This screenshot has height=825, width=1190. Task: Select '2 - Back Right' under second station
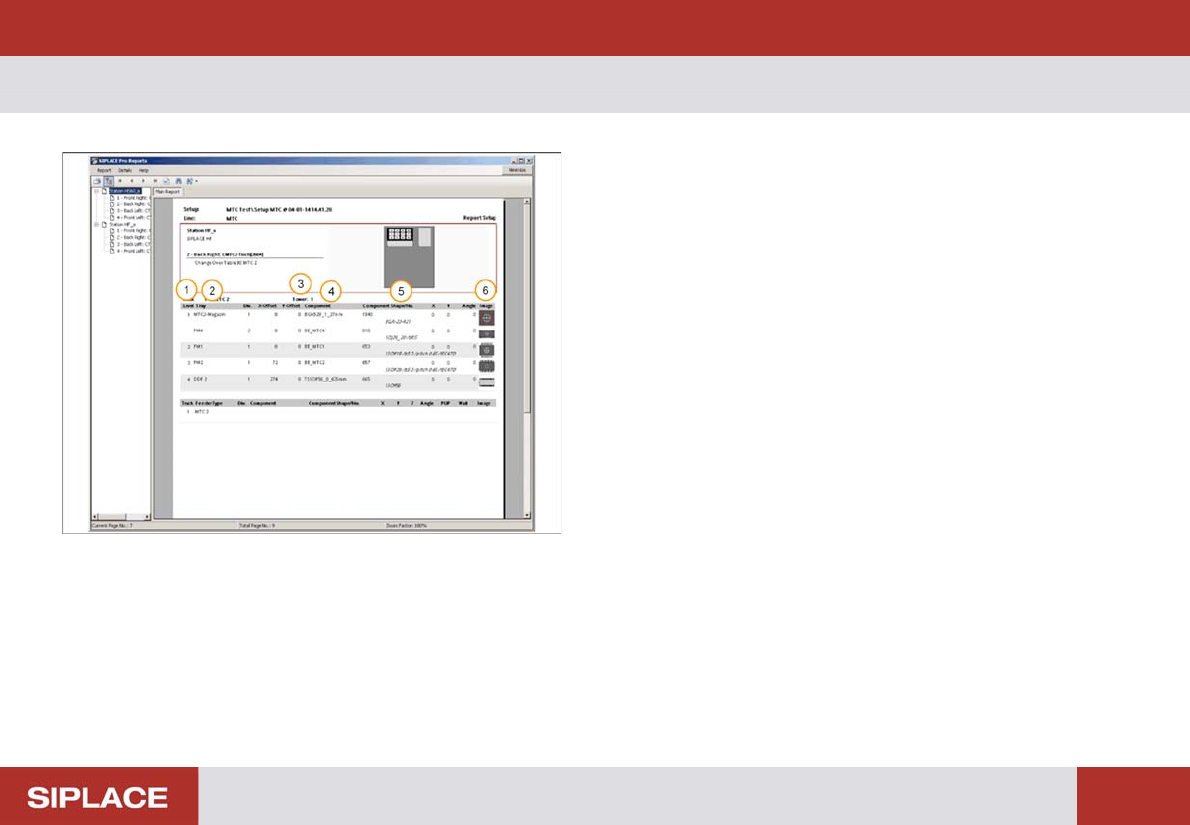pyautogui.click(x=134, y=238)
